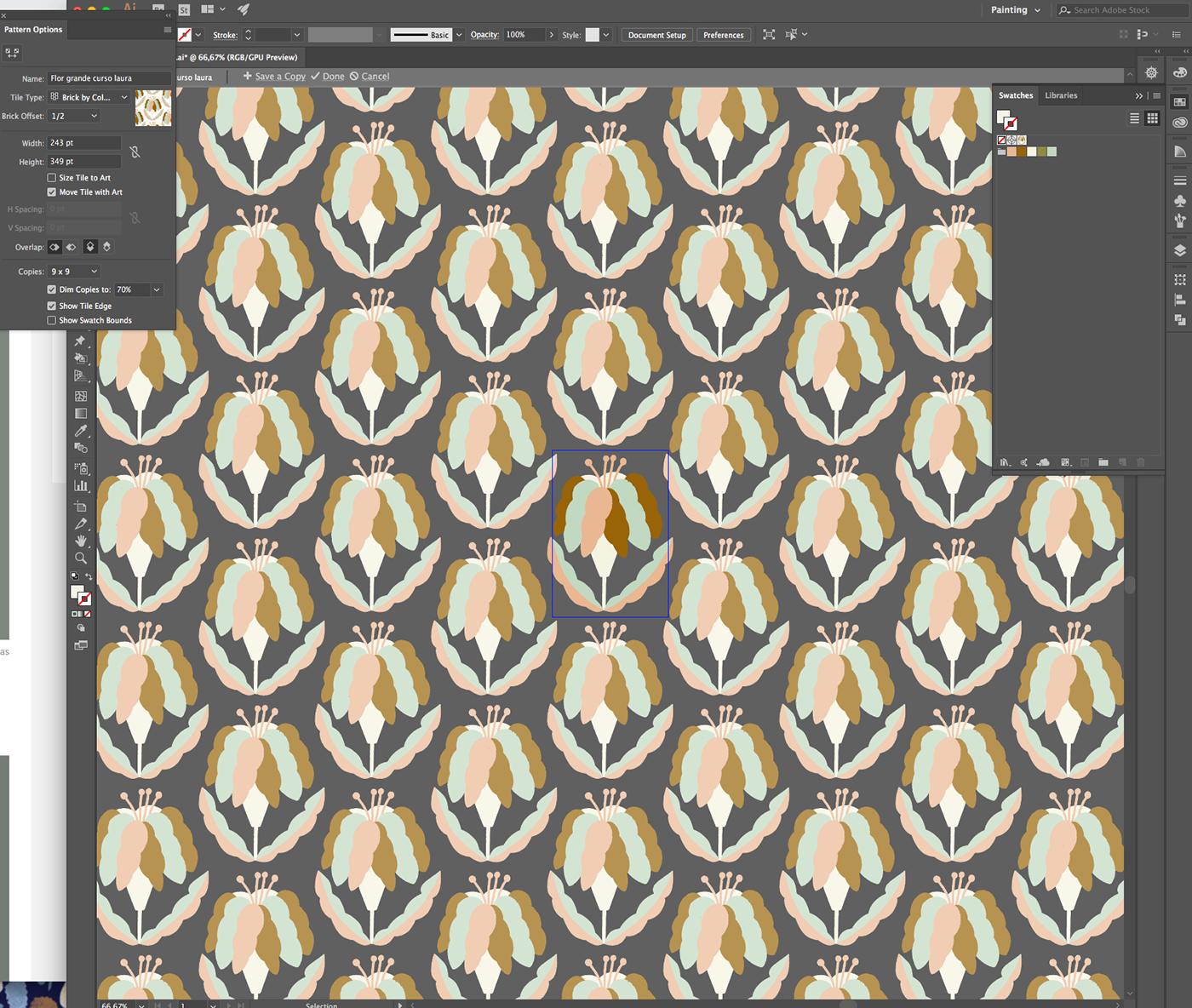
Task: Open the Pattern Options panel menu
Action: click(x=167, y=30)
